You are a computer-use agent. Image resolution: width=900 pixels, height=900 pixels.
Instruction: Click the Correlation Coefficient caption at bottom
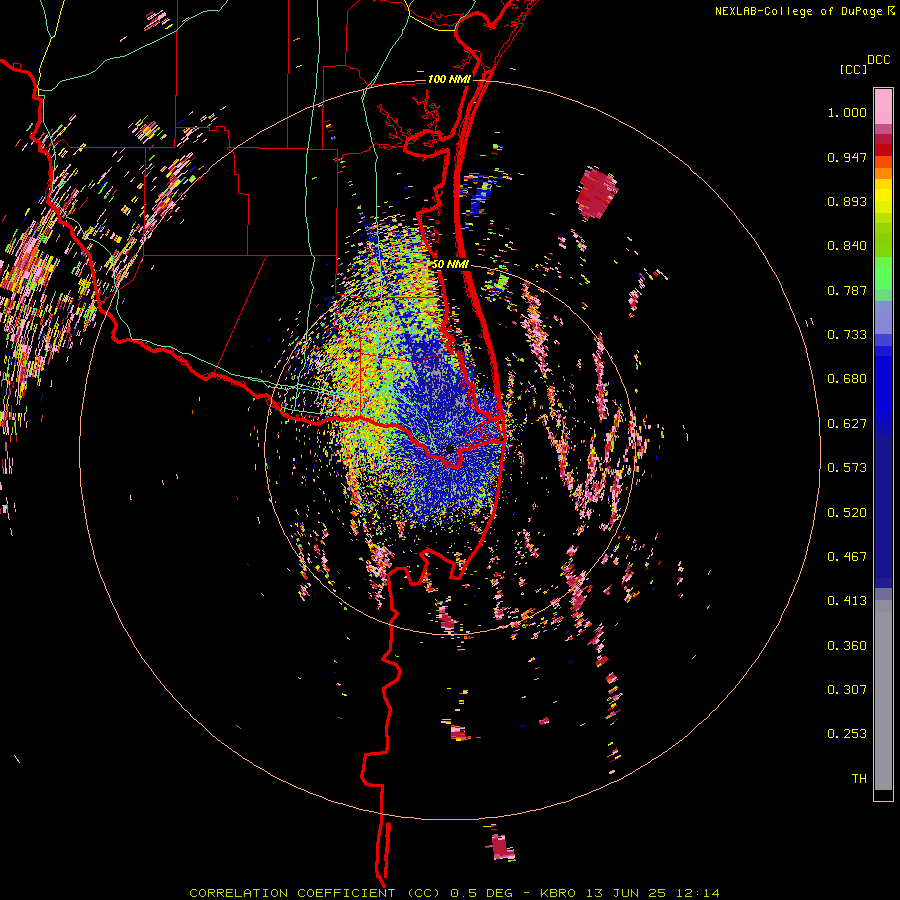pyautogui.click(x=454, y=893)
